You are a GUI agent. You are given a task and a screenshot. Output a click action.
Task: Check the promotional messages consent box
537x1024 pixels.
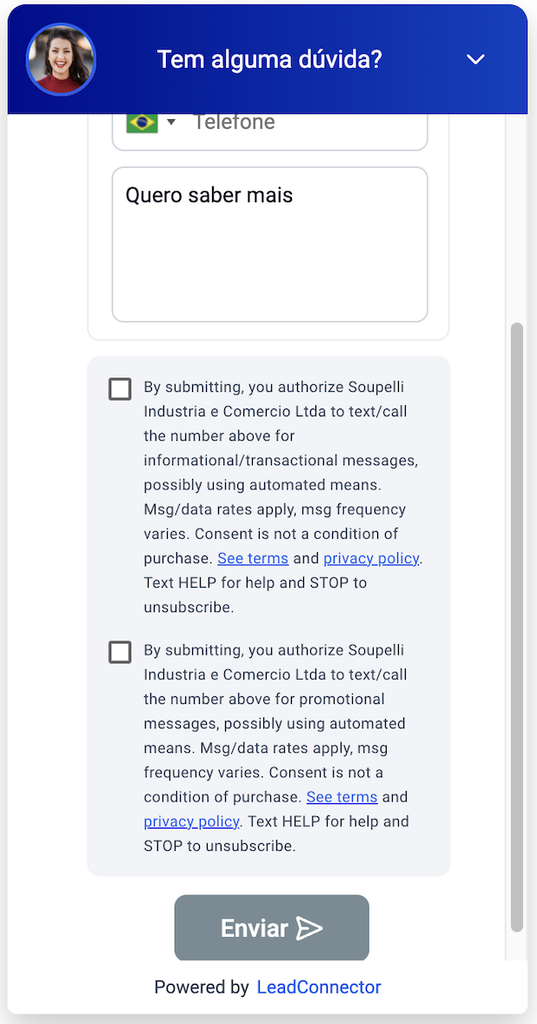[120, 652]
